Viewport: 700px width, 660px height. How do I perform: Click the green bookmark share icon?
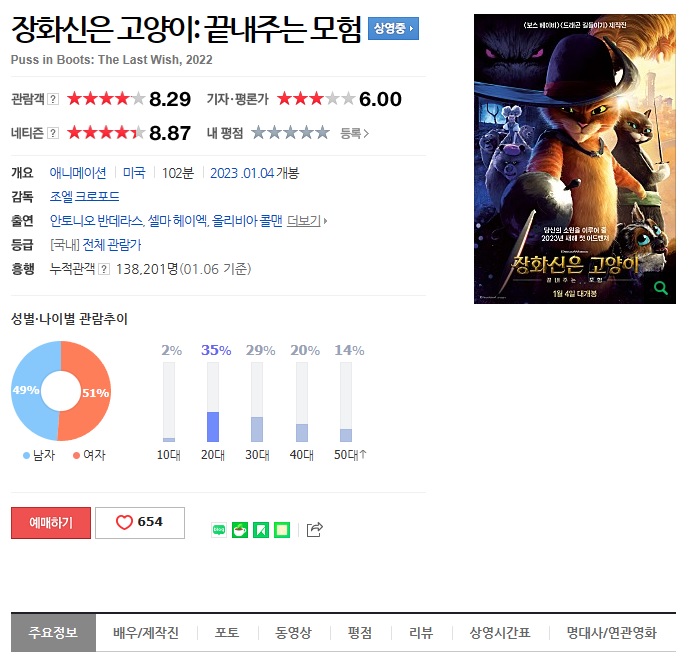(x=261, y=530)
